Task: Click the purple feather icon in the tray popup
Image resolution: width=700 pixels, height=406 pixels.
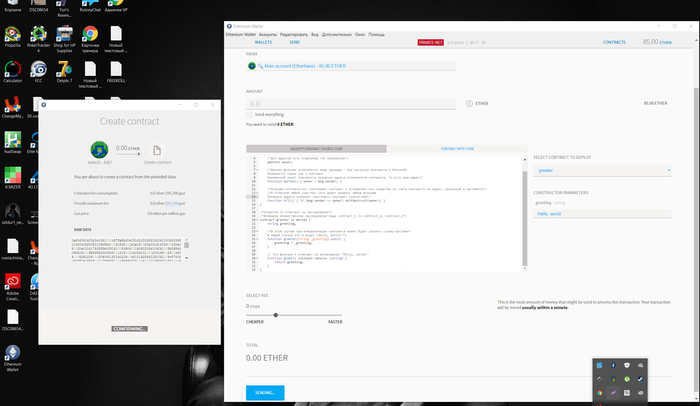Action: click(613, 393)
